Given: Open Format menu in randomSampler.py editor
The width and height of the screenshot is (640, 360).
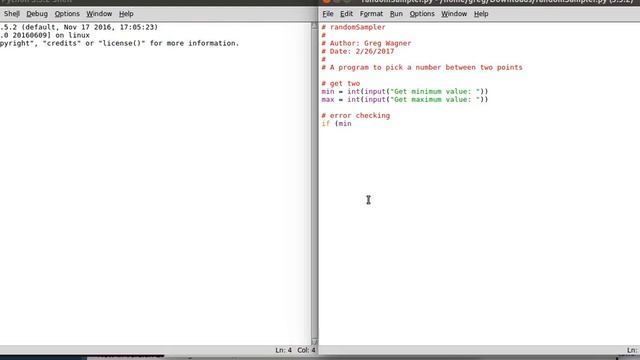Looking at the screenshot, I should tap(371, 13).
